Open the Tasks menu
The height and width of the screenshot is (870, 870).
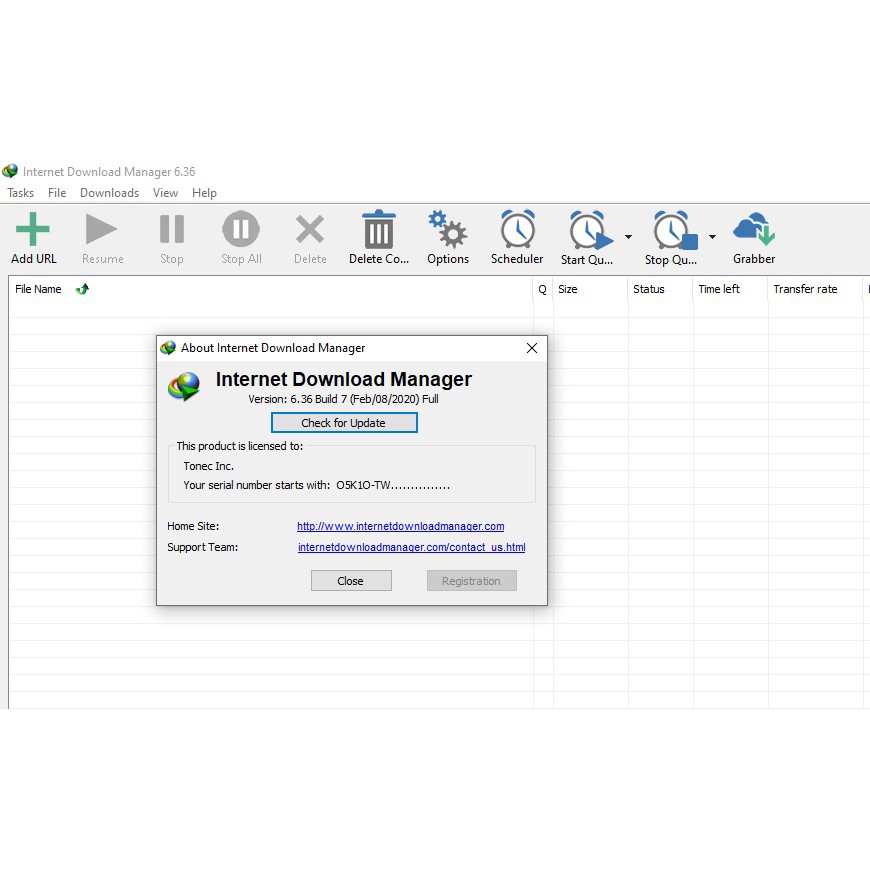(20, 193)
